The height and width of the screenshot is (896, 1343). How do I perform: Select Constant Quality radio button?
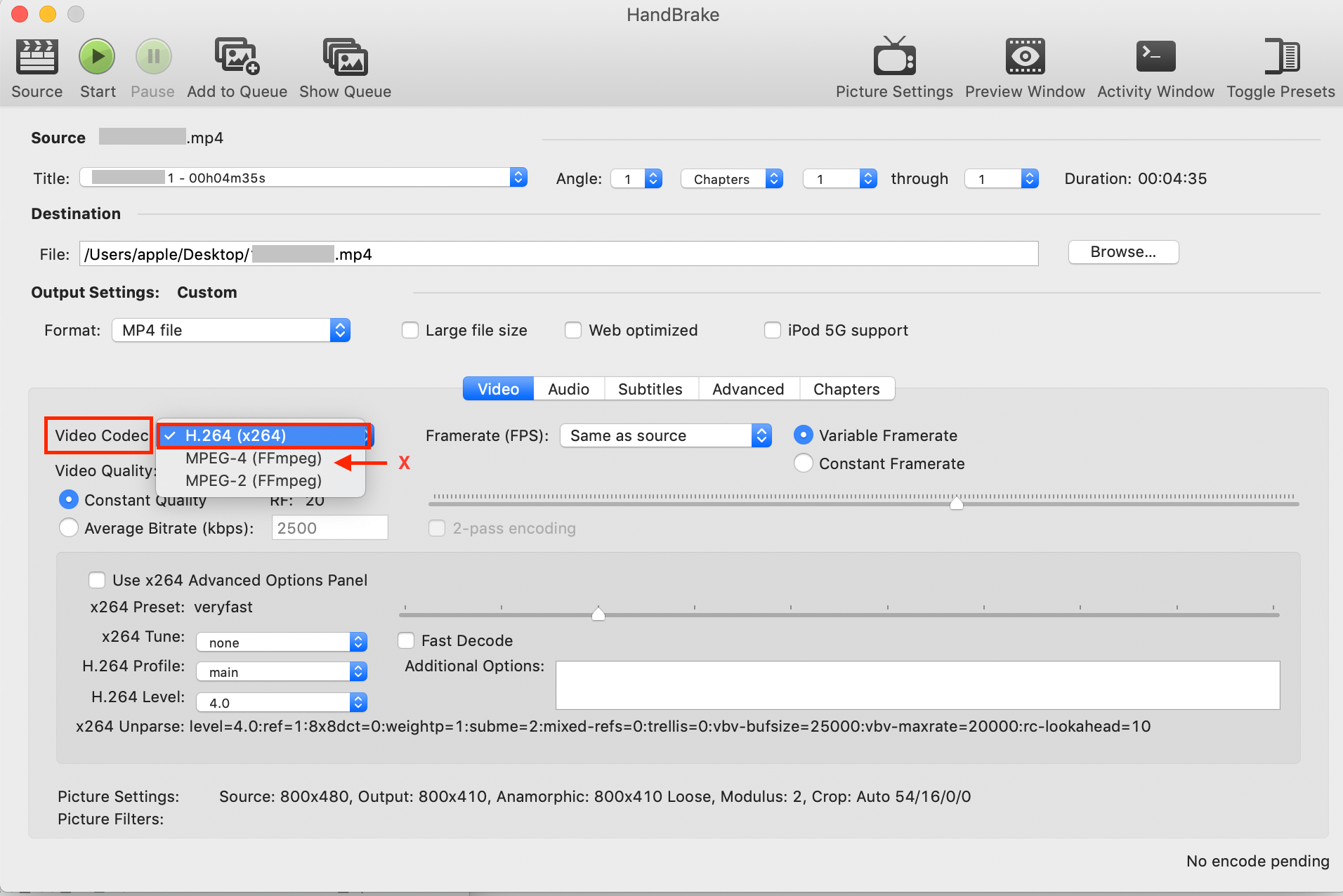pos(69,500)
